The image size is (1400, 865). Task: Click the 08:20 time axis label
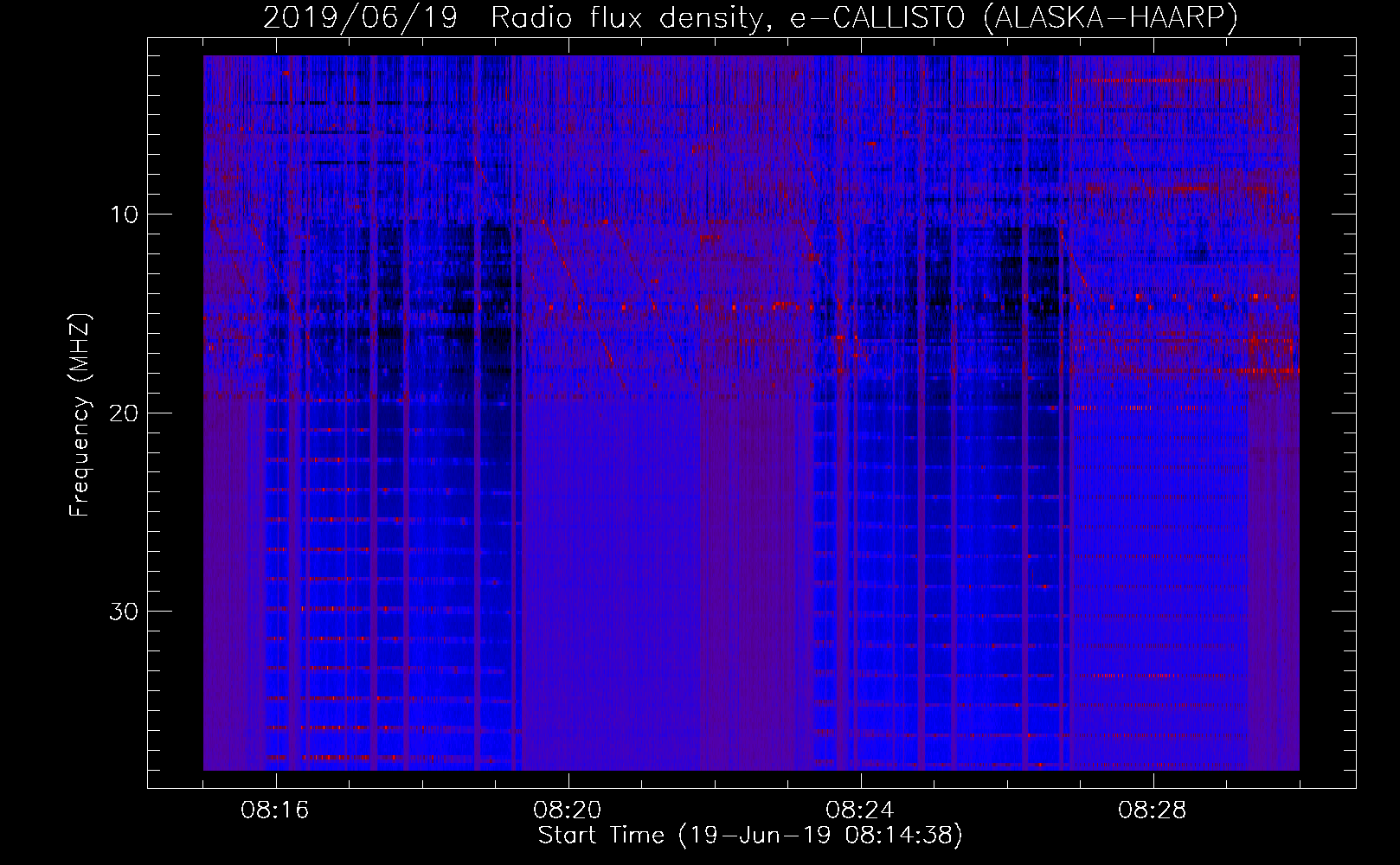tap(568, 811)
